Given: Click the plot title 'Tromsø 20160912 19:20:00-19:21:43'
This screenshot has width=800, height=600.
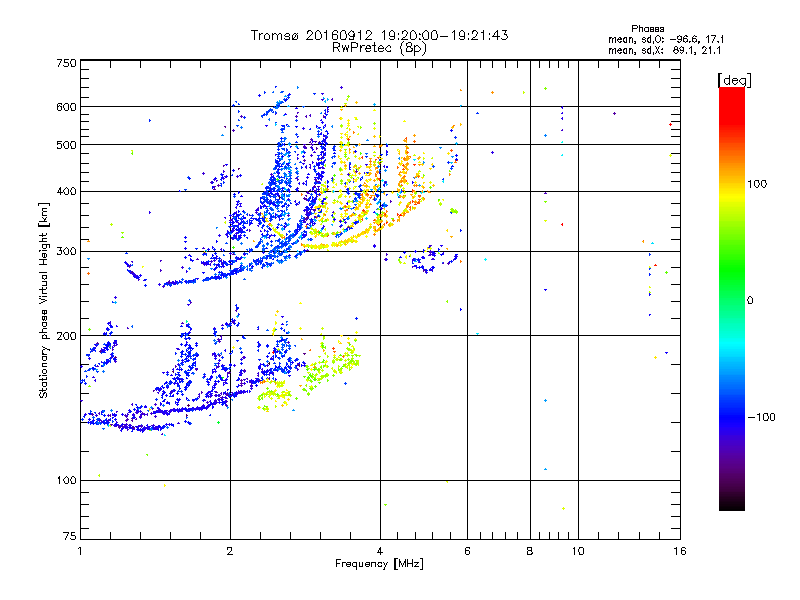Looking at the screenshot, I should pyautogui.click(x=379, y=35).
